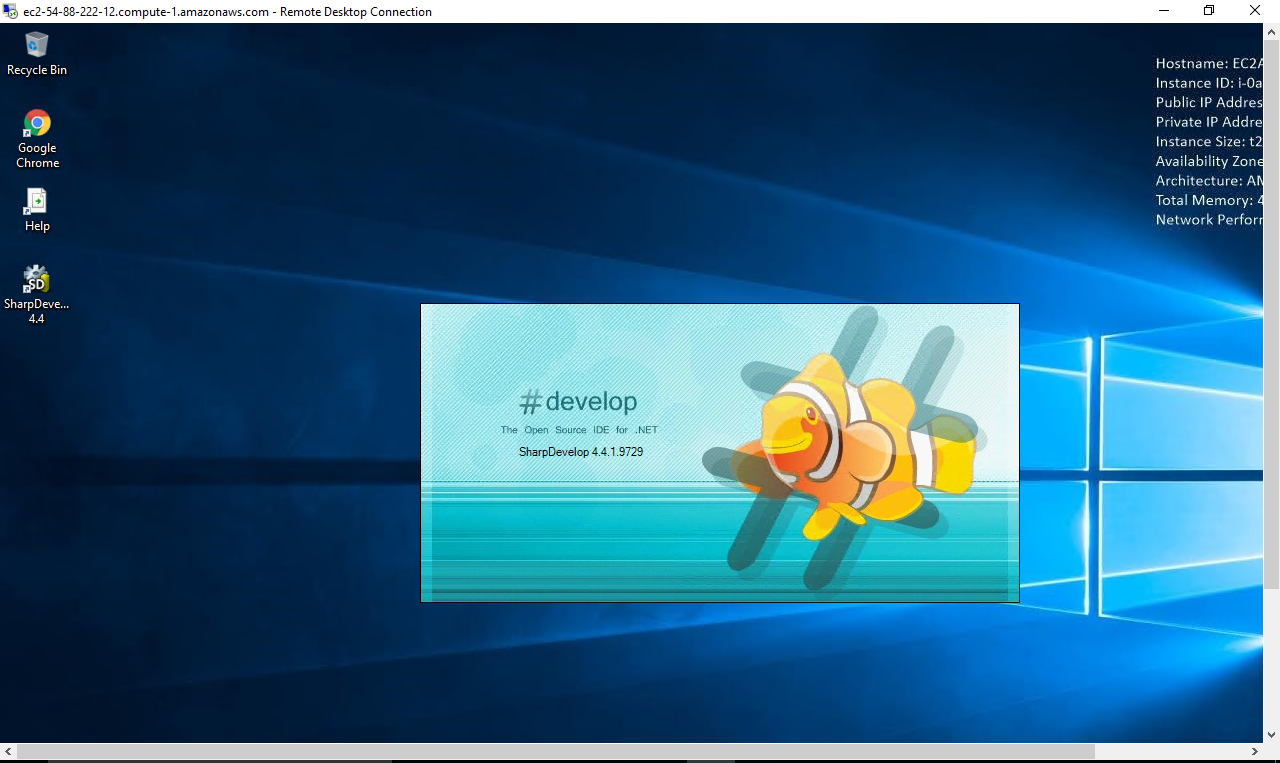Viewport: 1280px width, 763px height.
Task: Click the horizontal scrollbar thumb
Action: point(555,751)
